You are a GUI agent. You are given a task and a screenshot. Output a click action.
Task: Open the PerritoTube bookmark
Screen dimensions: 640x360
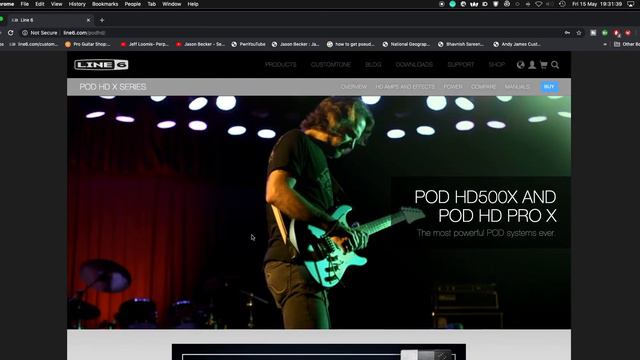click(x=248, y=44)
